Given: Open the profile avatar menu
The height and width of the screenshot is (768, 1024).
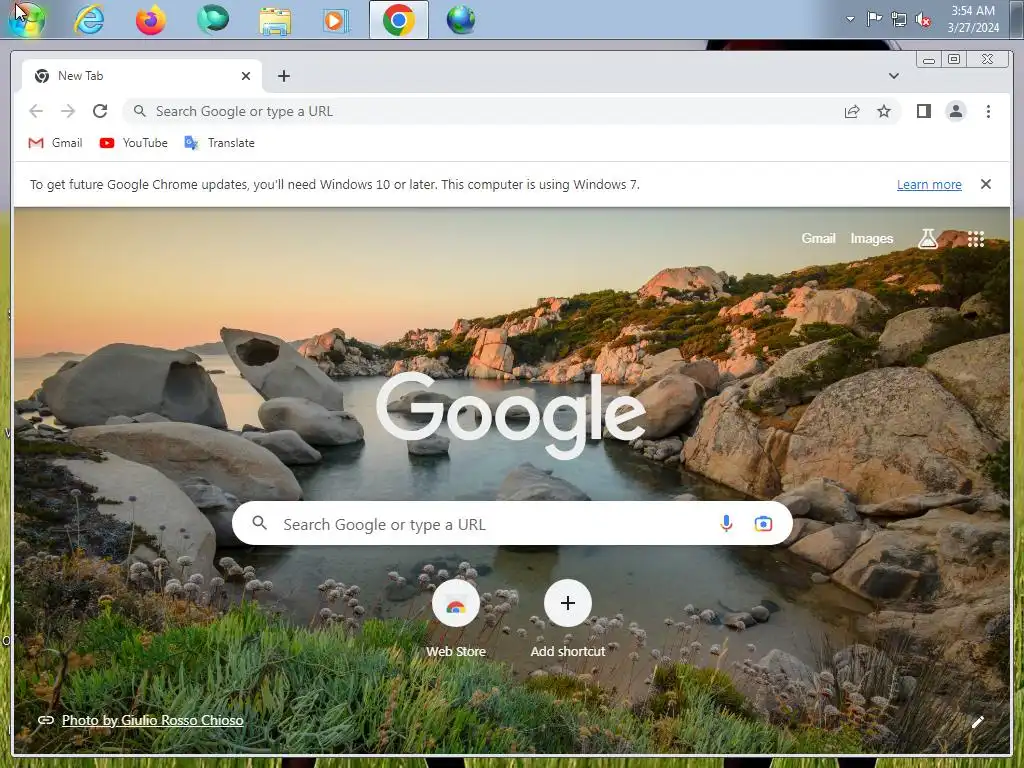Looking at the screenshot, I should tap(955, 111).
